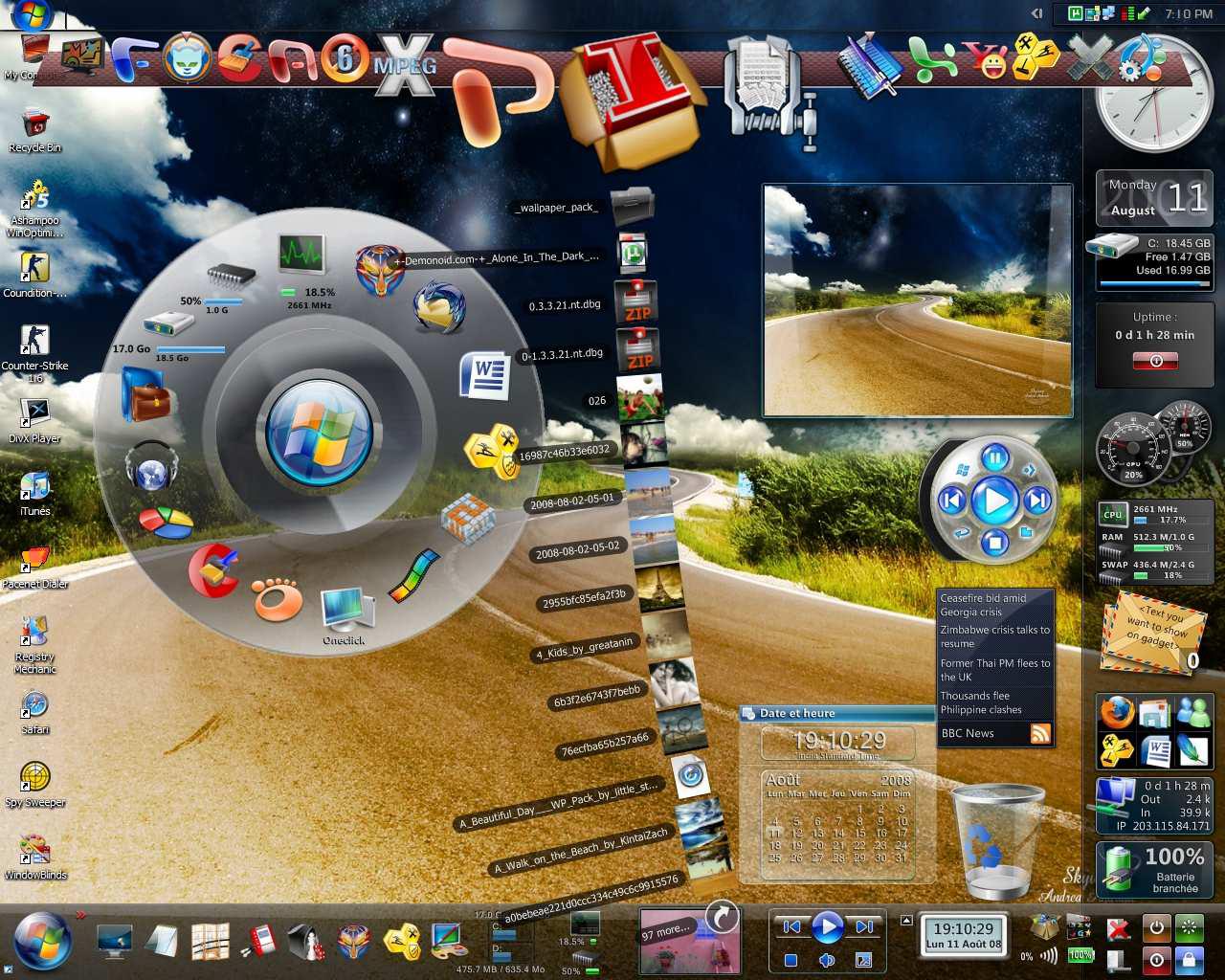The width and height of the screenshot is (1225, 980).
Task: Open the Recycle Bin desktop icon
Action: click(34, 128)
